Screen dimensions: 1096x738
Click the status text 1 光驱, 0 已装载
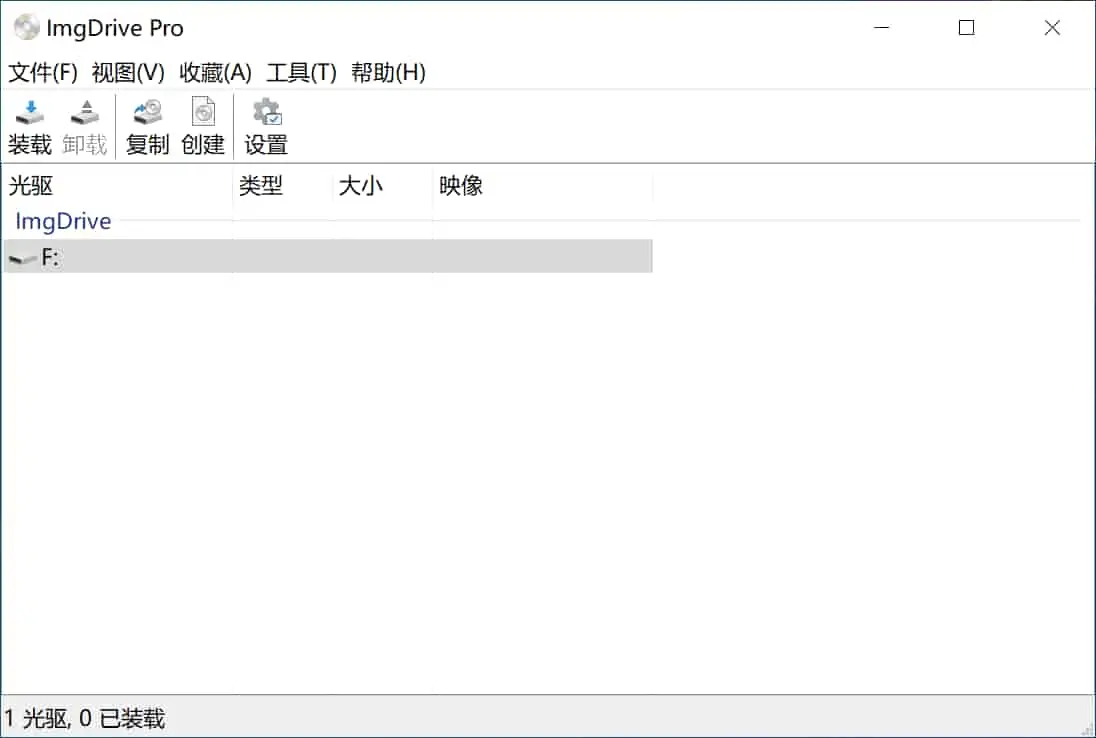(x=85, y=718)
